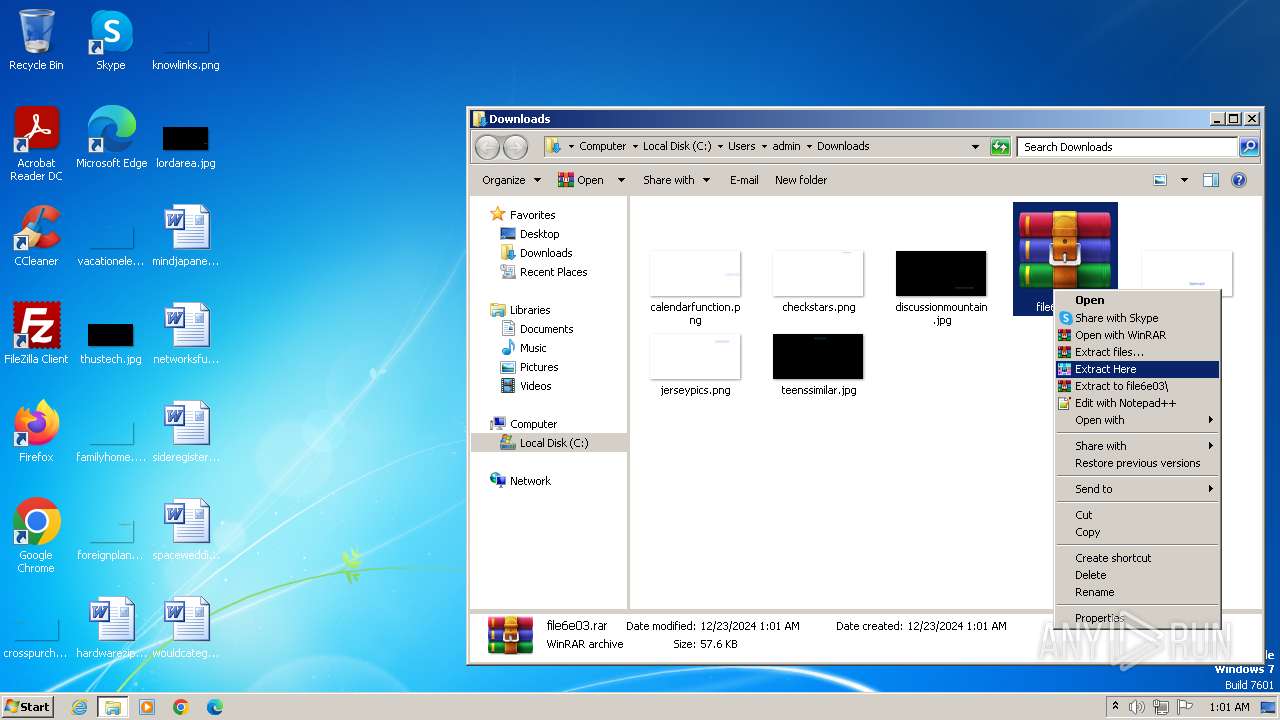
Task: Expand address bar history dropdown
Action: click(976, 147)
